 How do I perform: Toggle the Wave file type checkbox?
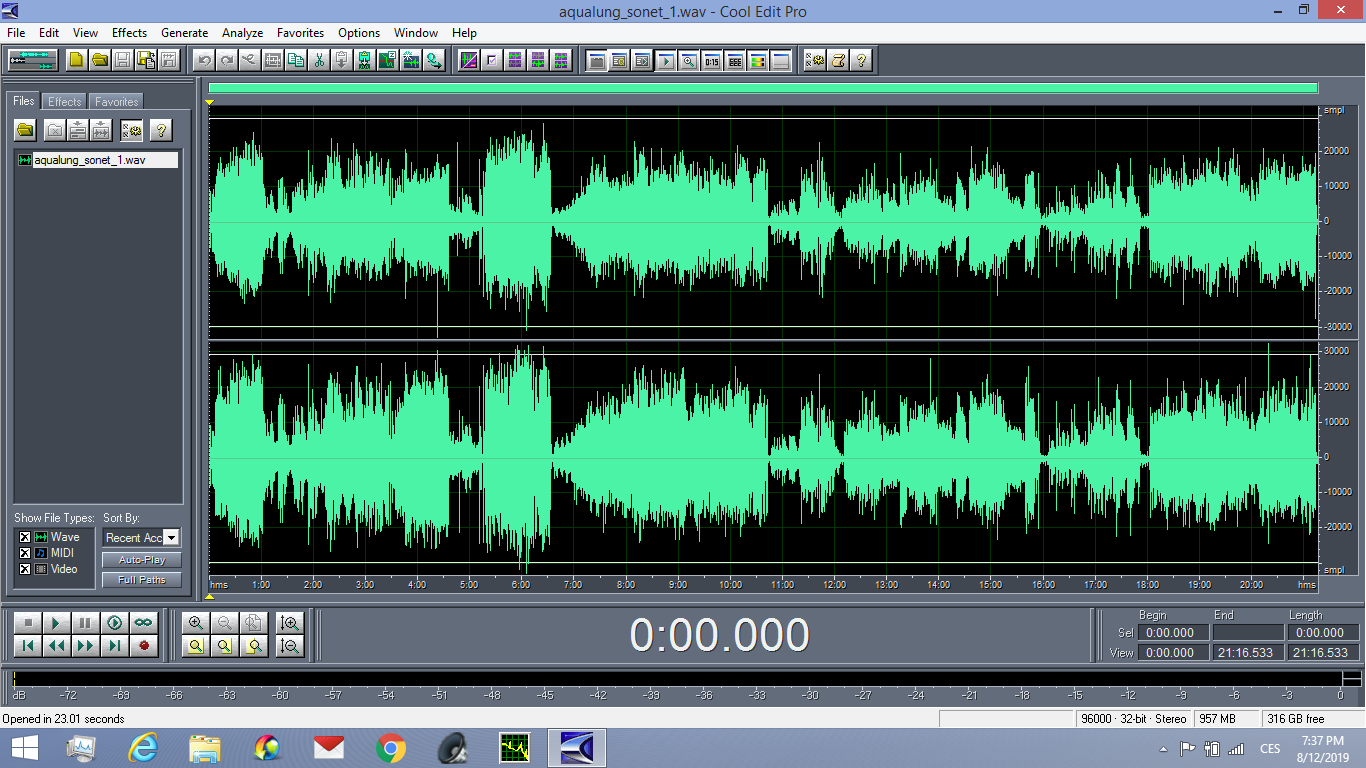coord(25,537)
